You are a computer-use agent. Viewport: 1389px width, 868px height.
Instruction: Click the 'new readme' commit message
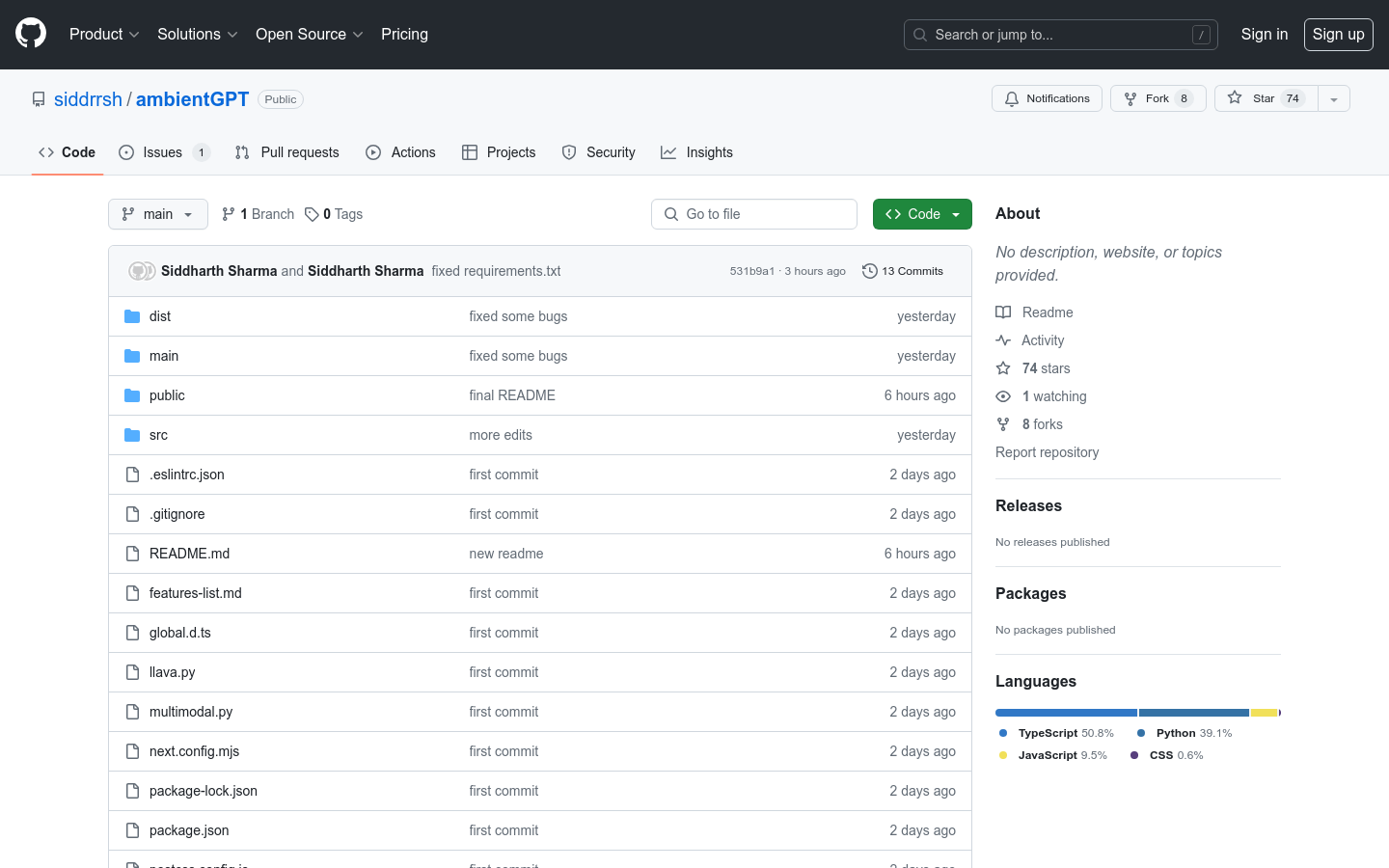point(506,554)
